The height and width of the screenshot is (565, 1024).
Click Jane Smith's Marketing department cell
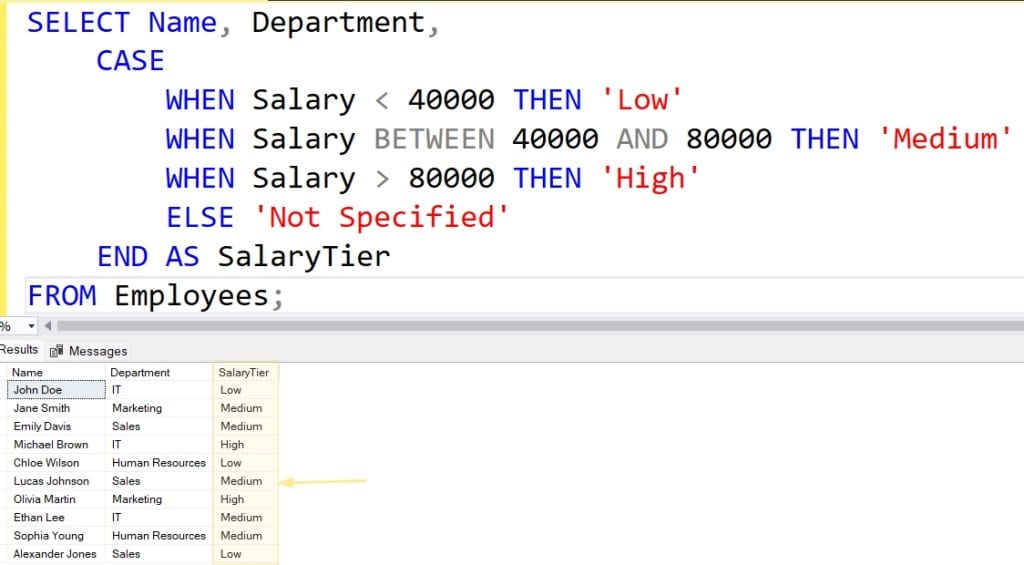tap(159, 408)
